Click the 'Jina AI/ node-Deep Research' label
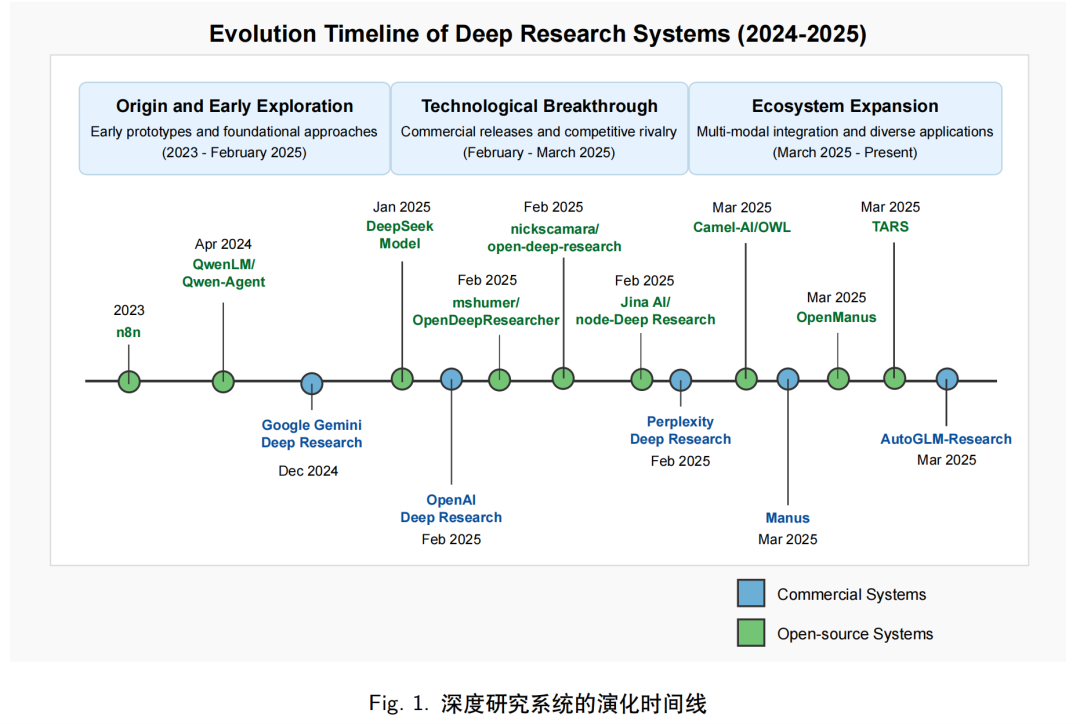Screen dimensions: 1080x724 tap(645, 311)
